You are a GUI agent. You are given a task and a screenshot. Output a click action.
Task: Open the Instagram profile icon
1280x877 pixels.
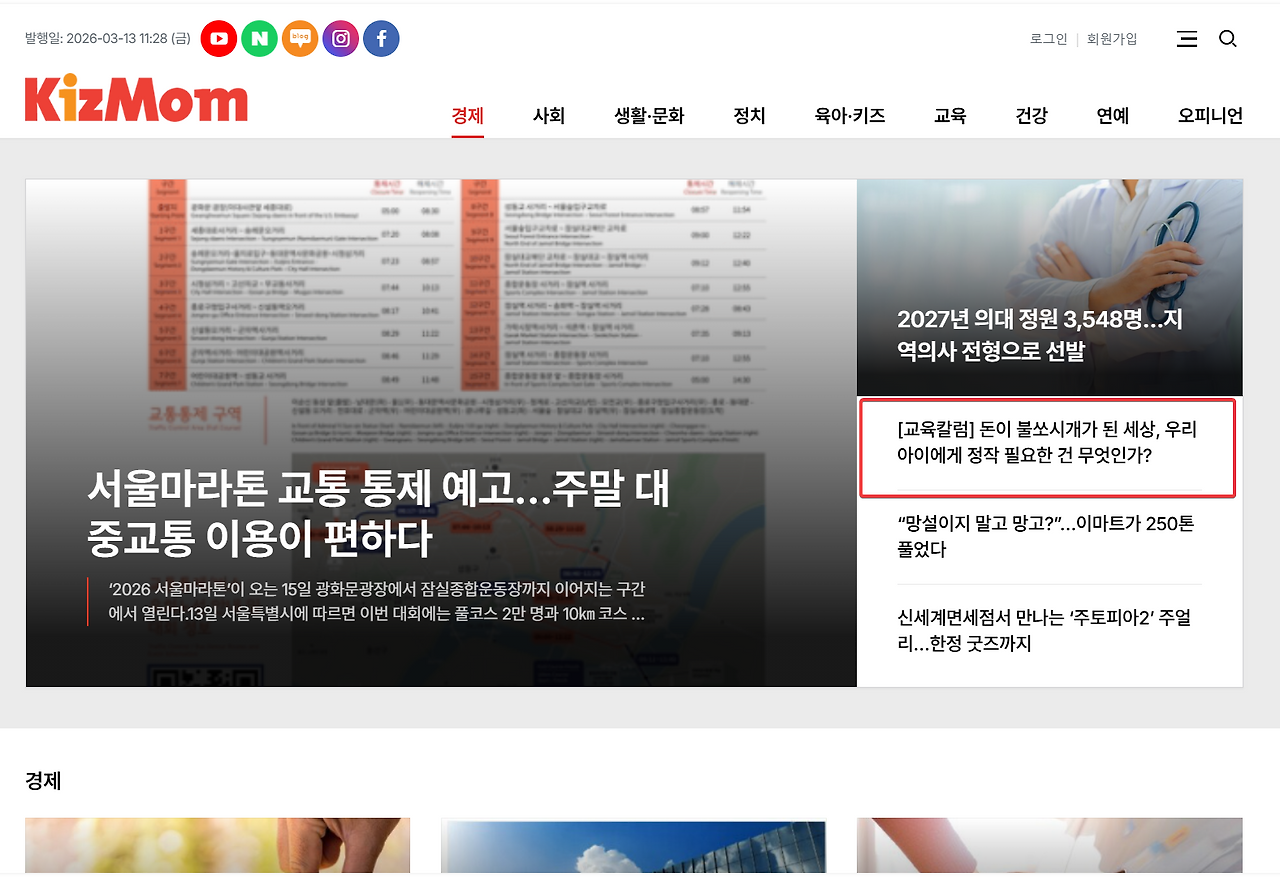(x=341, y=39)
